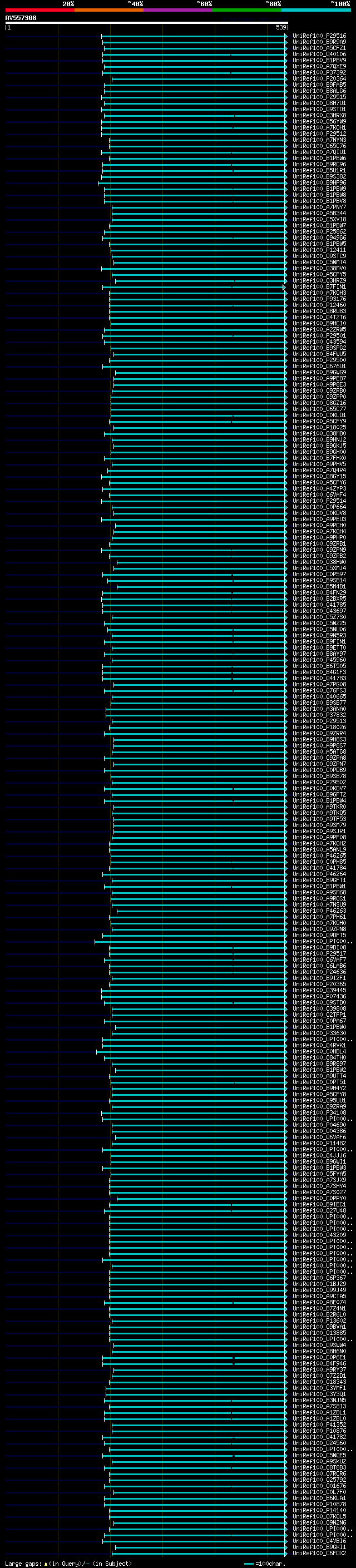Select the UniRef100_B9SB78 label
Screen dimensions: 356x1568
pyautogui.click(x=319, y=776)
